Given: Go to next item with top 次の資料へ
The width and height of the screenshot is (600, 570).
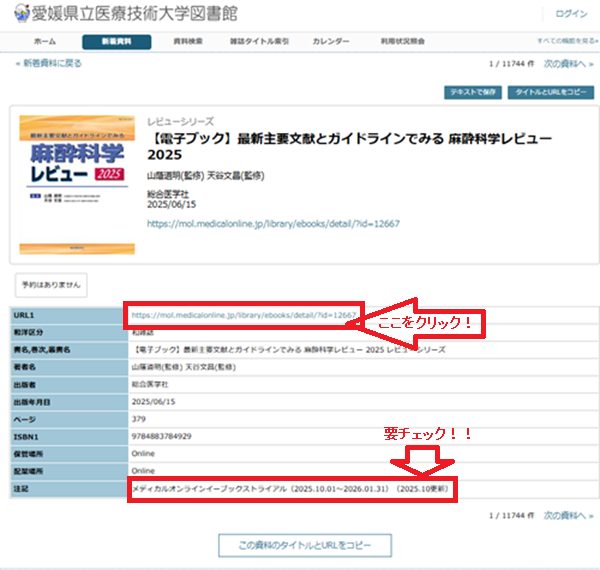Looking at the screenshot, I should click(568, 63).
